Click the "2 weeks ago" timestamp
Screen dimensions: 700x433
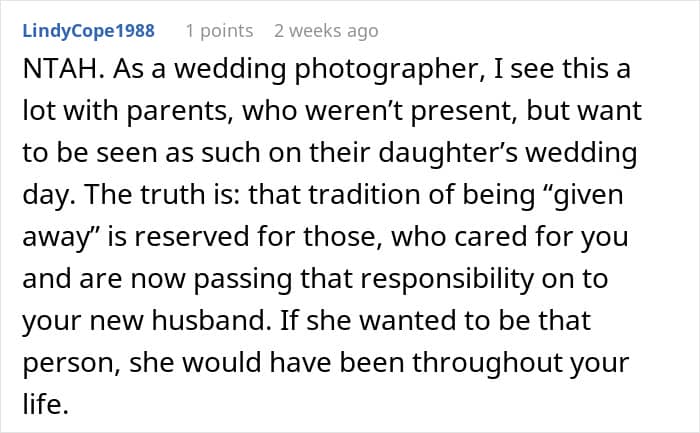326,30
